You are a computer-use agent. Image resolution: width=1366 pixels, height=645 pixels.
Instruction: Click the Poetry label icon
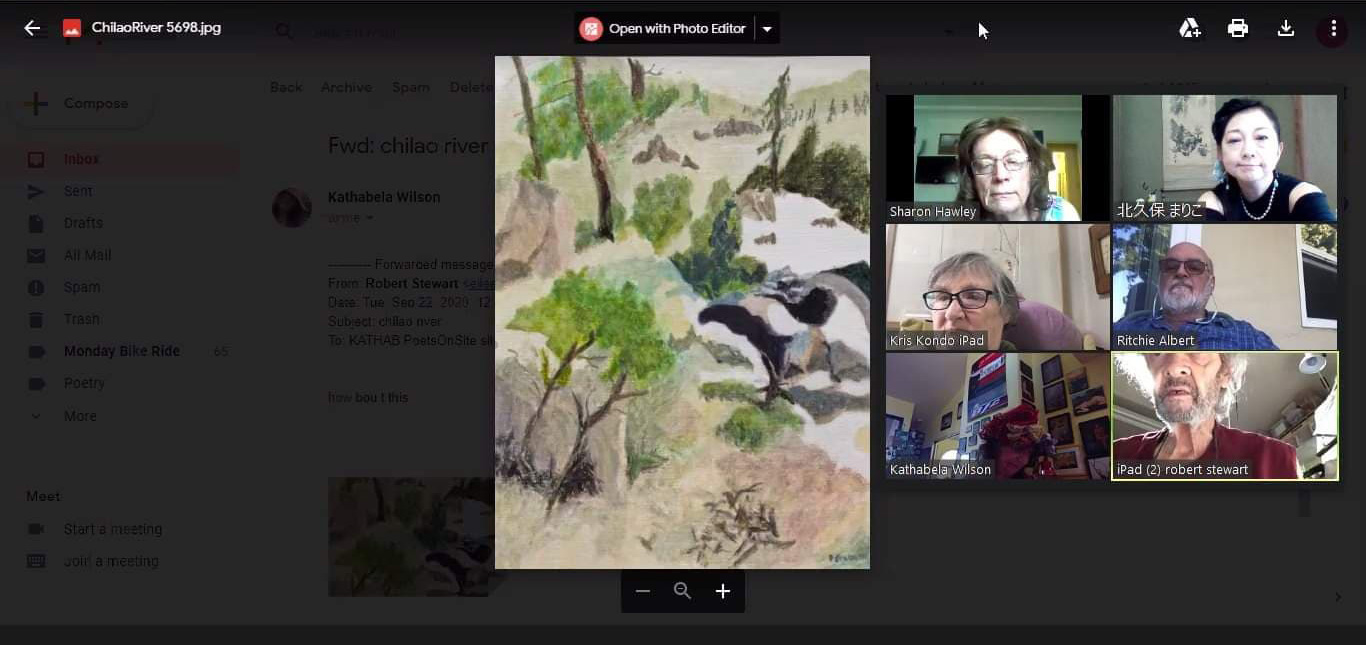point(36,383)
